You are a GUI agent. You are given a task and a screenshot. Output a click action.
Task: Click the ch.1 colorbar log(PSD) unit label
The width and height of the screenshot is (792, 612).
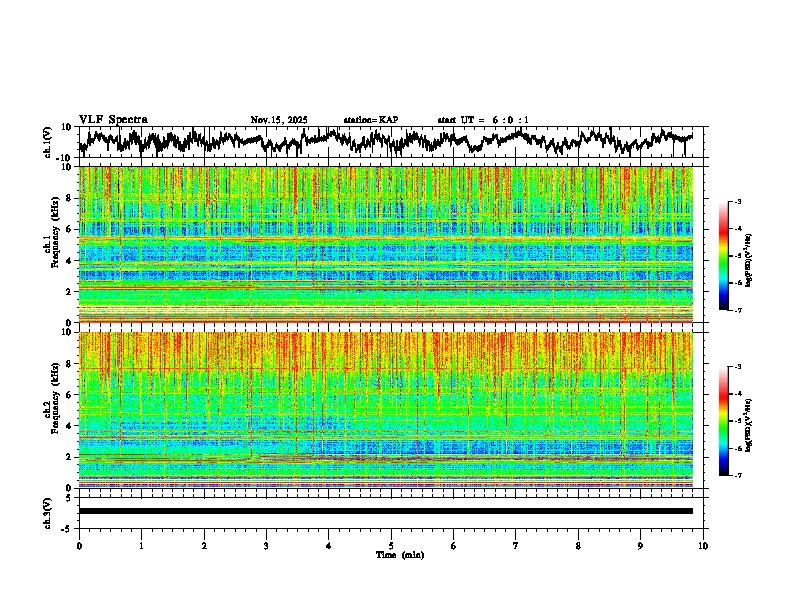pos(749,261)
